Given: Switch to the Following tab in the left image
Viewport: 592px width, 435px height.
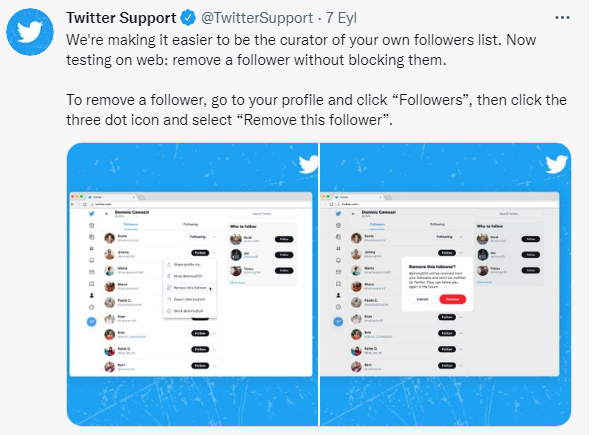Looking at the screenshot, I should [190, 224].
